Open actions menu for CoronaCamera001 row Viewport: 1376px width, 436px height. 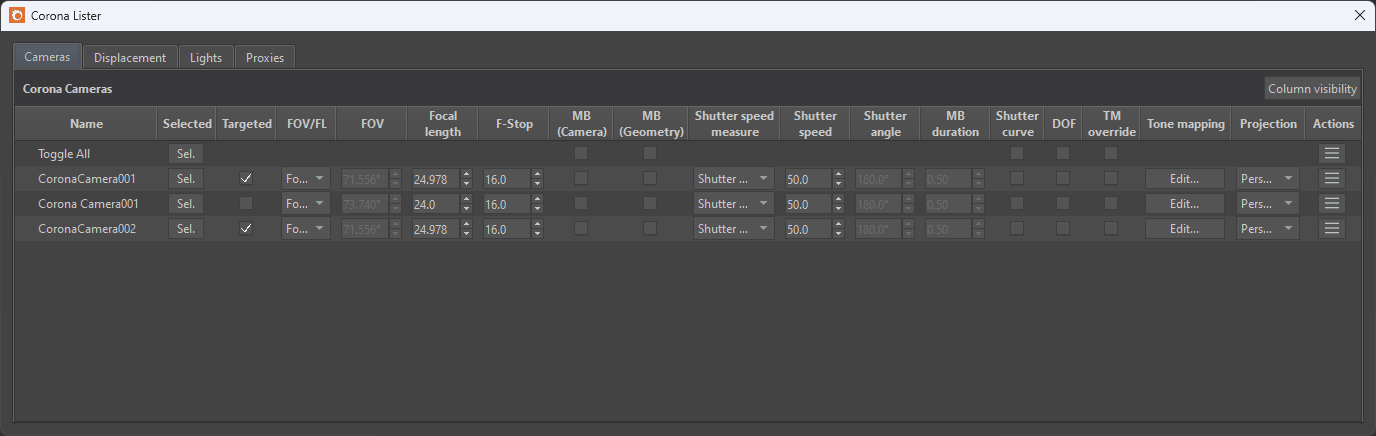click(1332, 179)
